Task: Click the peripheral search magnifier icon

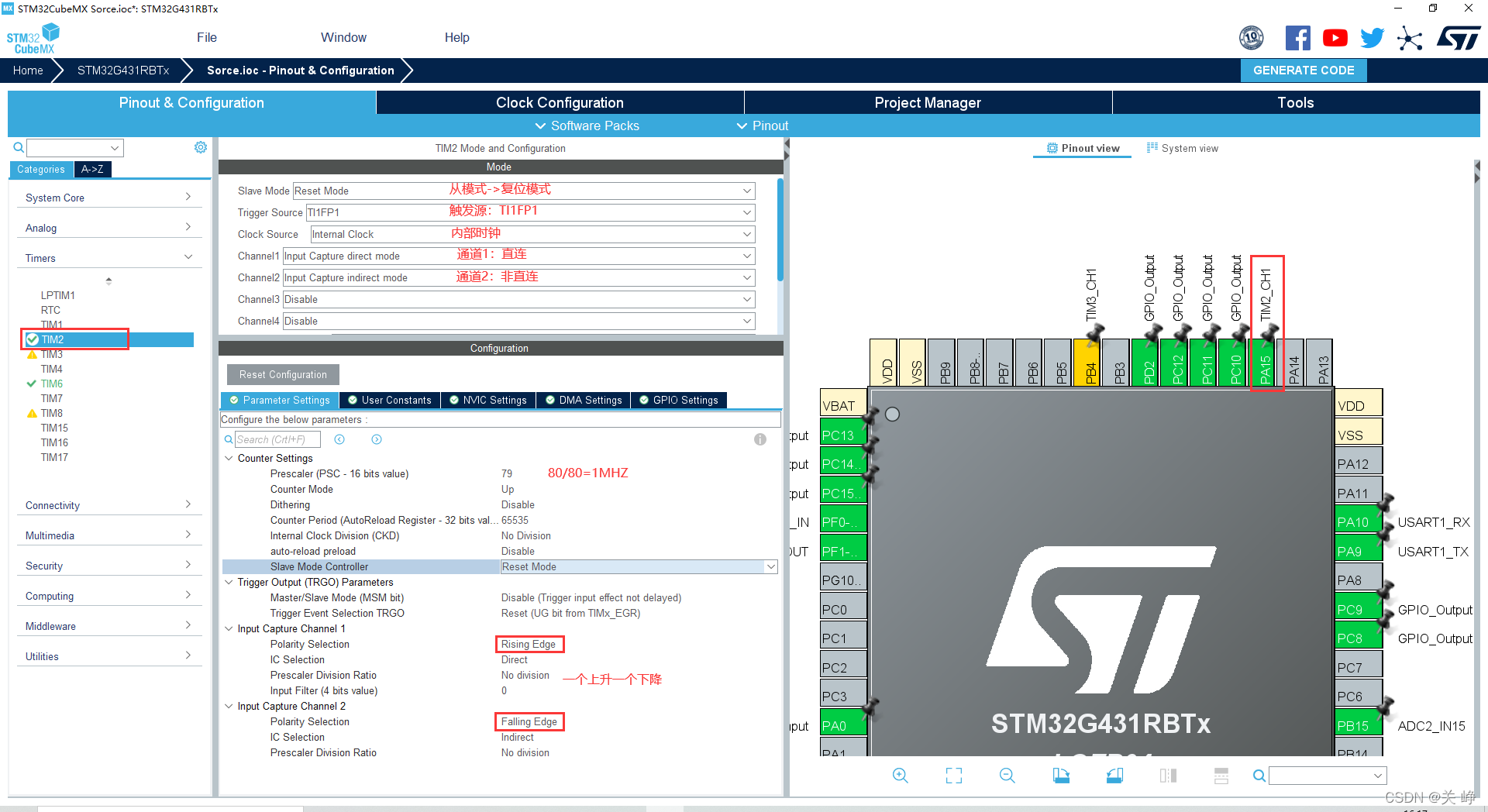Action: [x=19, y=147]
